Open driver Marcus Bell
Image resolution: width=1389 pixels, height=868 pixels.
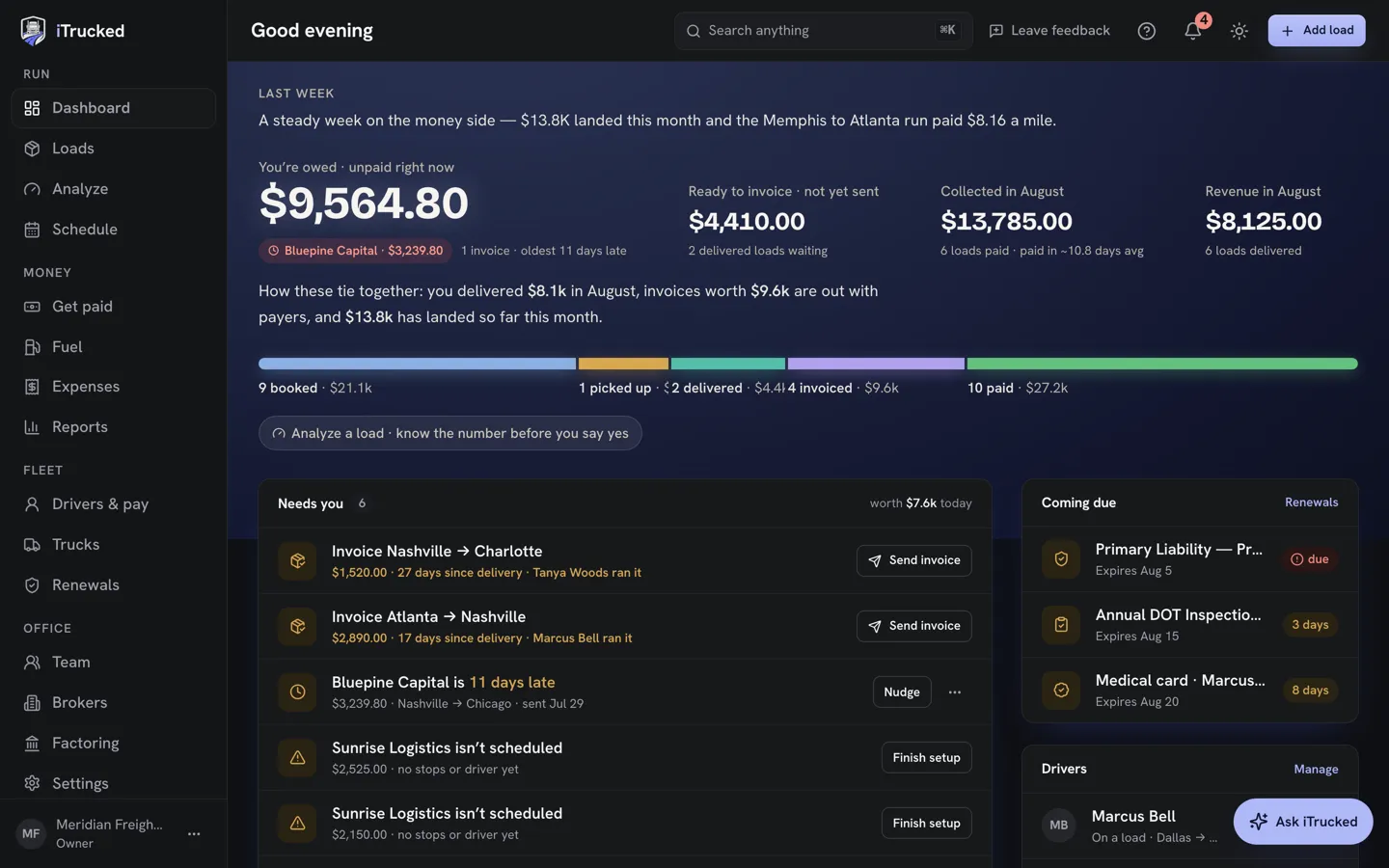click(1133, 817)
